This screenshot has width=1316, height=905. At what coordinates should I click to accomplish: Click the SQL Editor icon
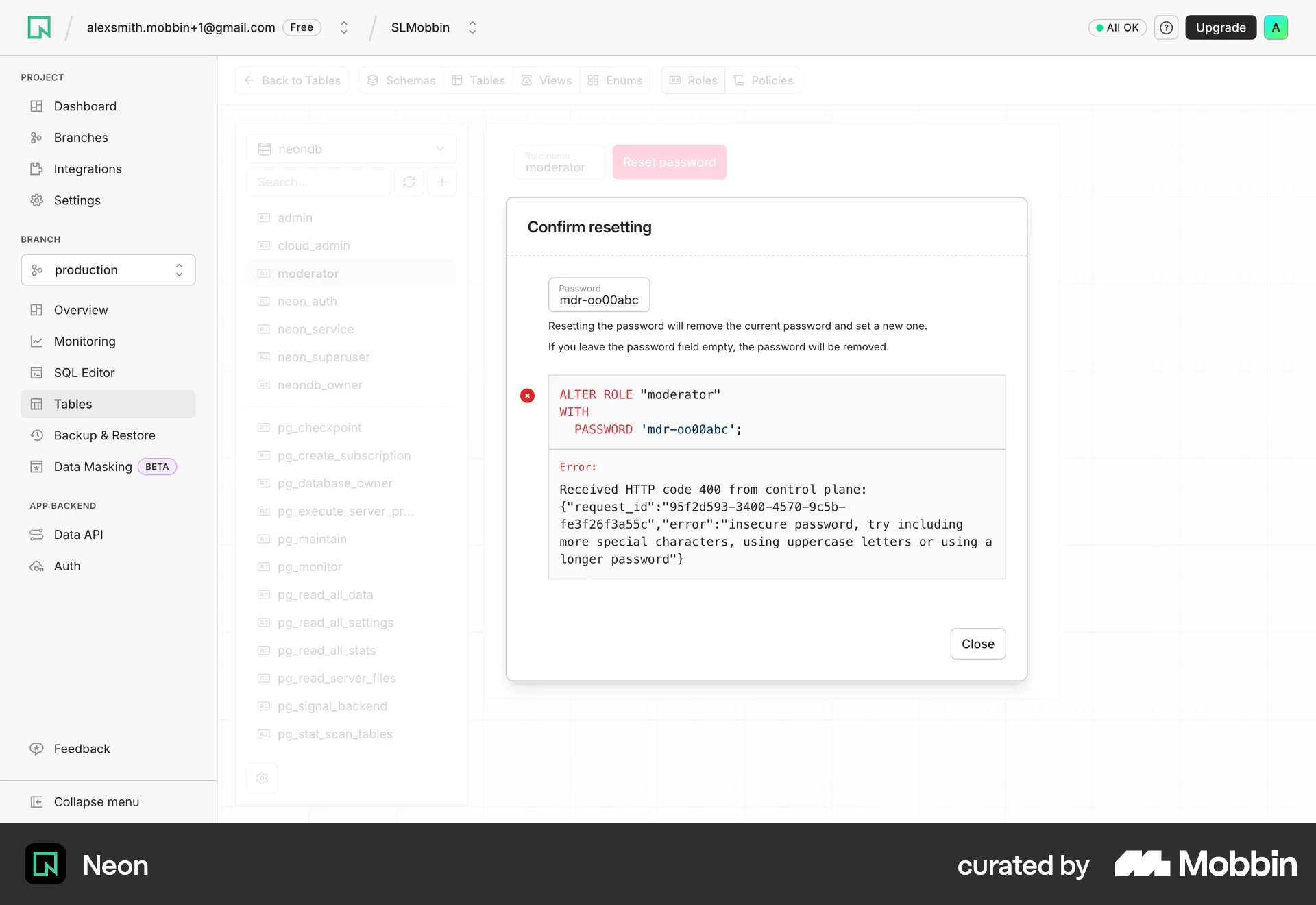[36, 373]
